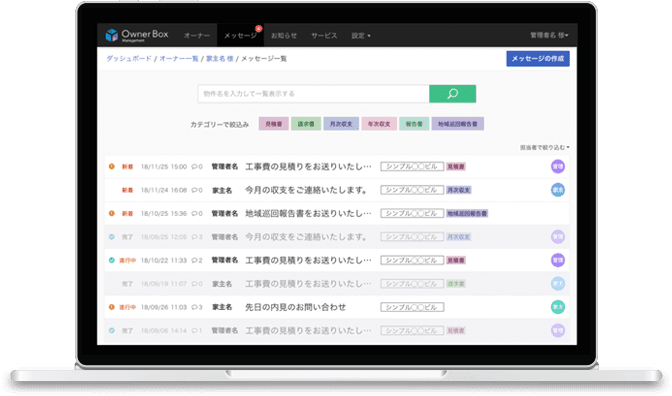Click 進行中 status on 18/10/22 11:33 row
Screen dimensions: 672x396
(x=127, y=260)
